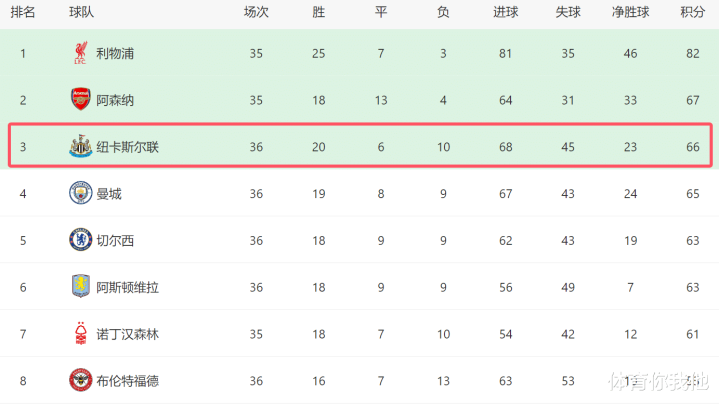Screen dimensions: 719x404
Task: Click the Chelsea club crest icon
Action: tap(81, 240)
